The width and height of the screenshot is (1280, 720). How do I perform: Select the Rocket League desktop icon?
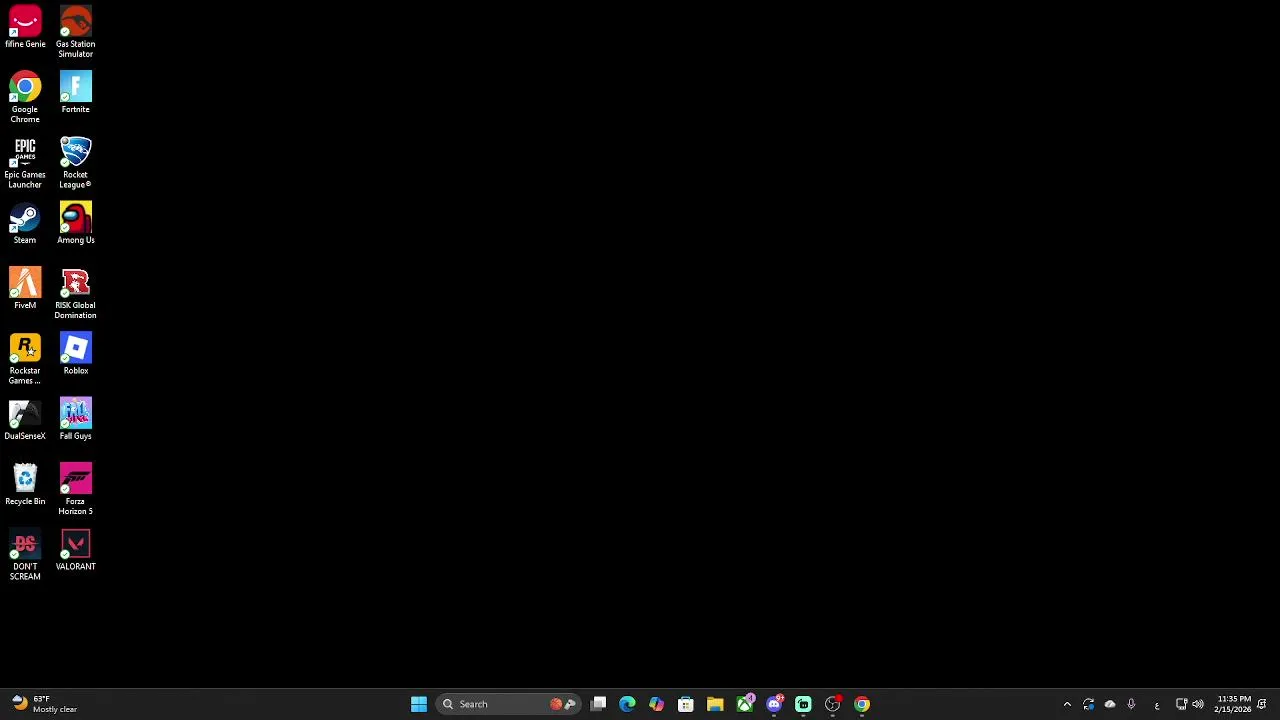[75, 163]
